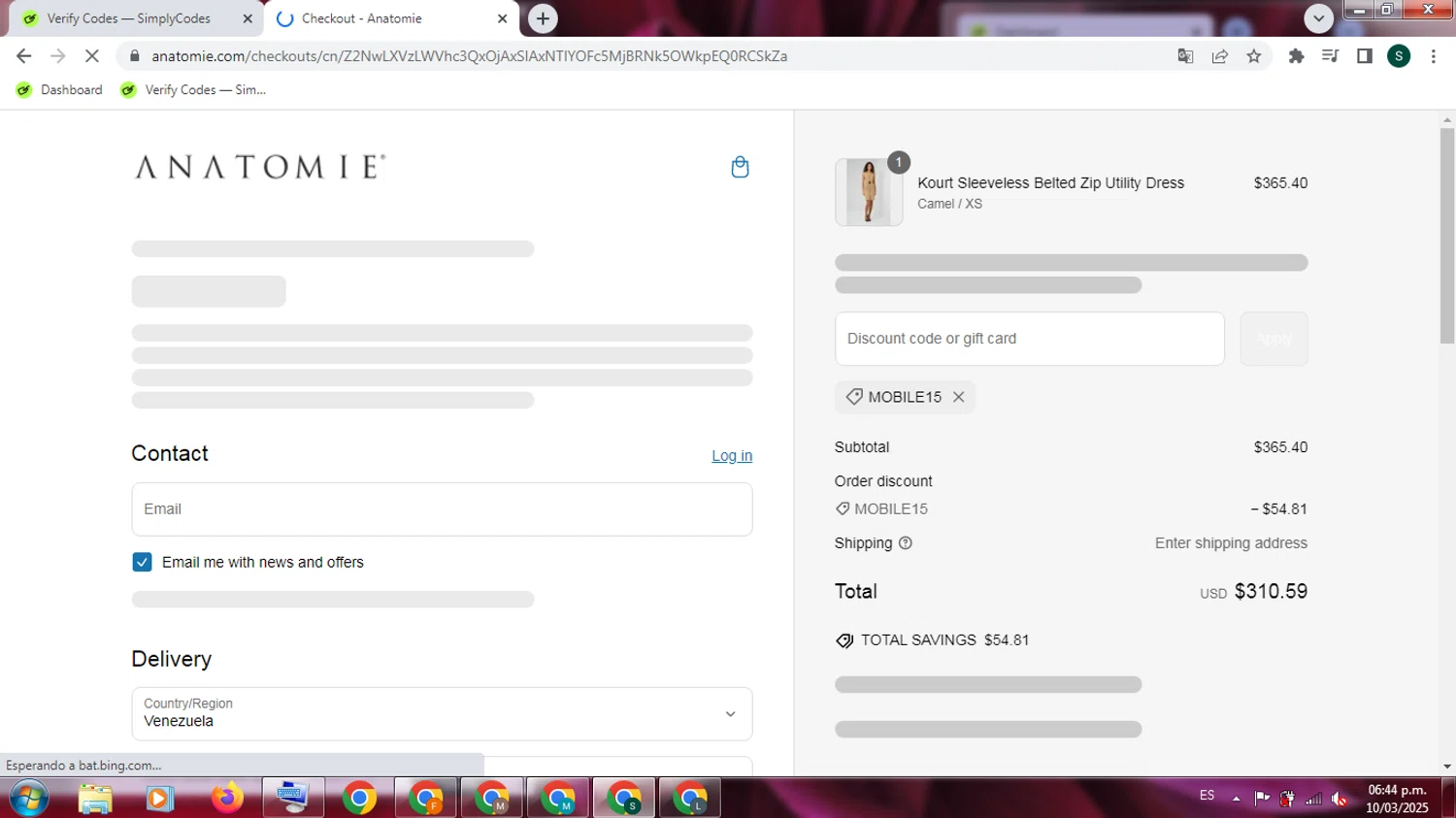Viewport: 1456px width, 818px height.
Task: Open the Chrome profile S avatar
Action: coord(1399,56)
